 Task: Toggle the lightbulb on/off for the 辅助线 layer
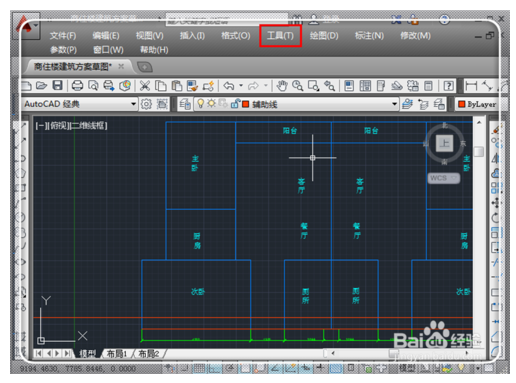coord(201,104)
